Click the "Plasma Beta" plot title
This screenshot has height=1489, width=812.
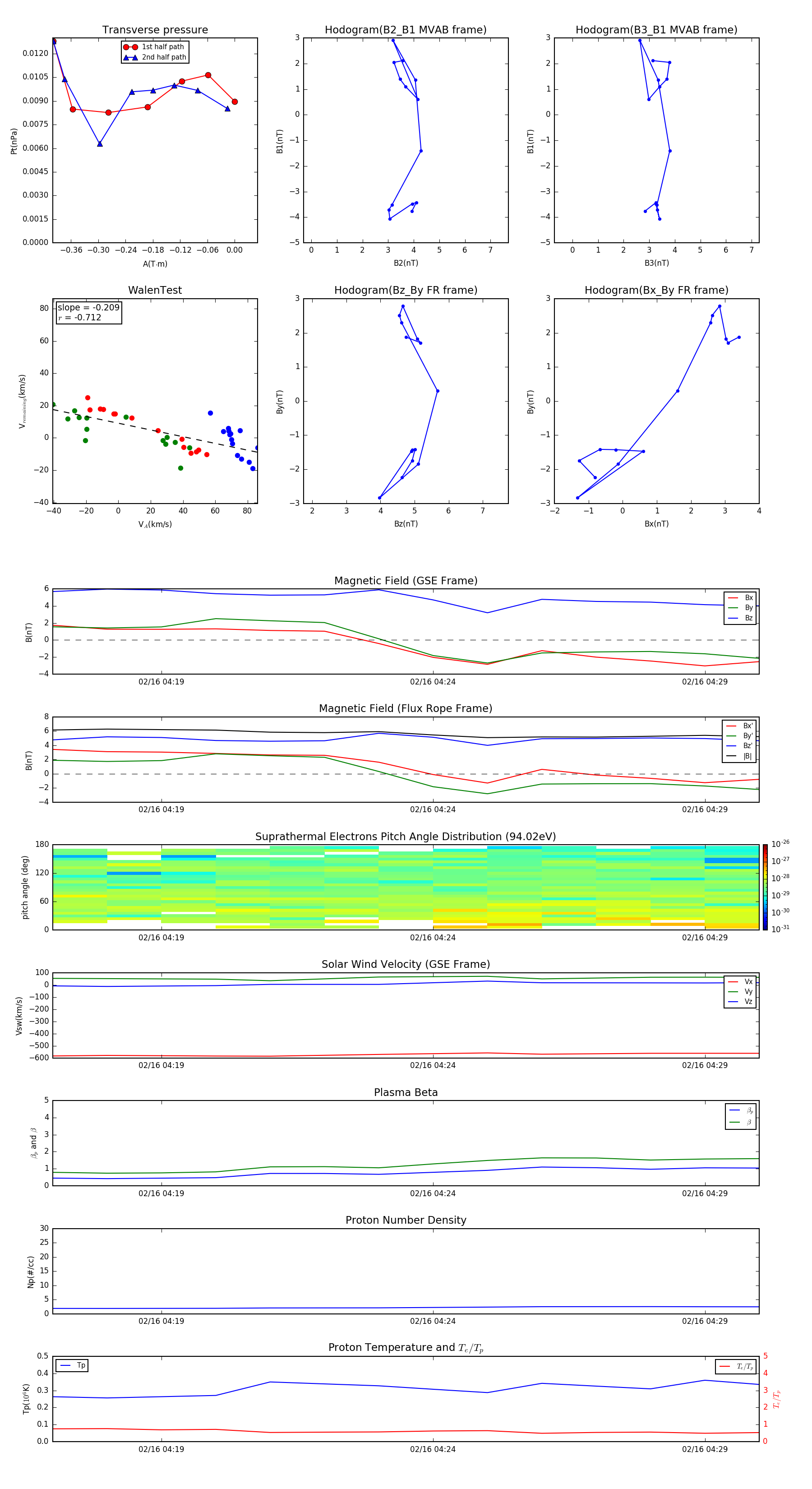[x=406, y=1092]
